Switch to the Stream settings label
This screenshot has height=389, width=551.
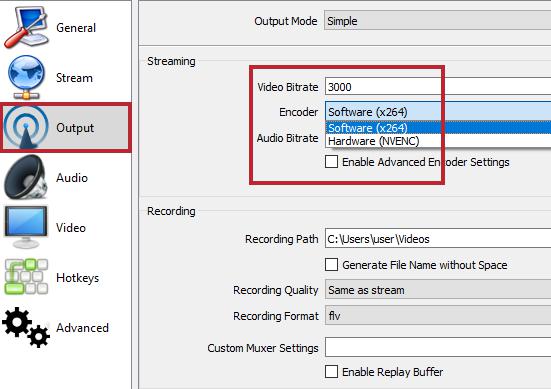pos(74,78)
